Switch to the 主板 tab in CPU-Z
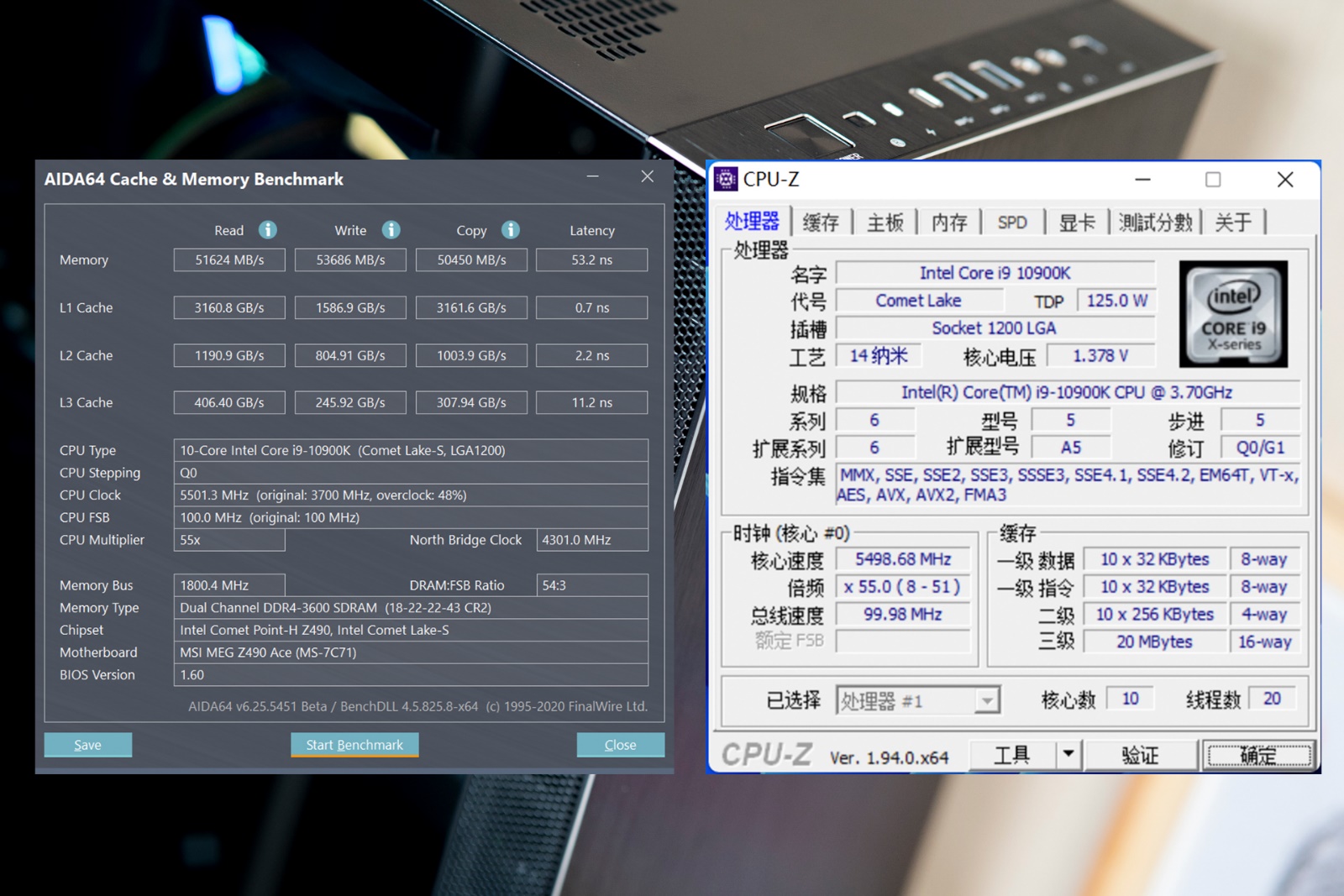The height and width of the screenshot is (896, 1344). point(885,223)
